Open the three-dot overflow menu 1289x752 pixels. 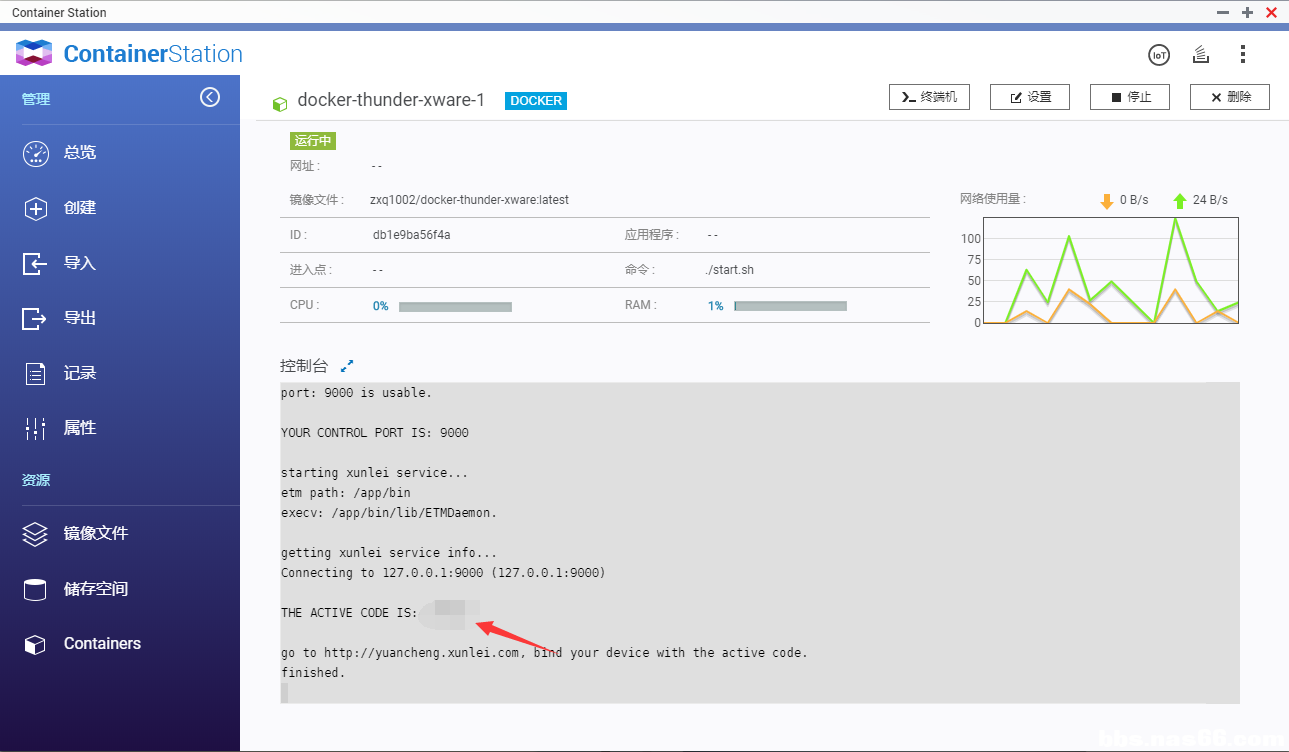point(1243,55)
